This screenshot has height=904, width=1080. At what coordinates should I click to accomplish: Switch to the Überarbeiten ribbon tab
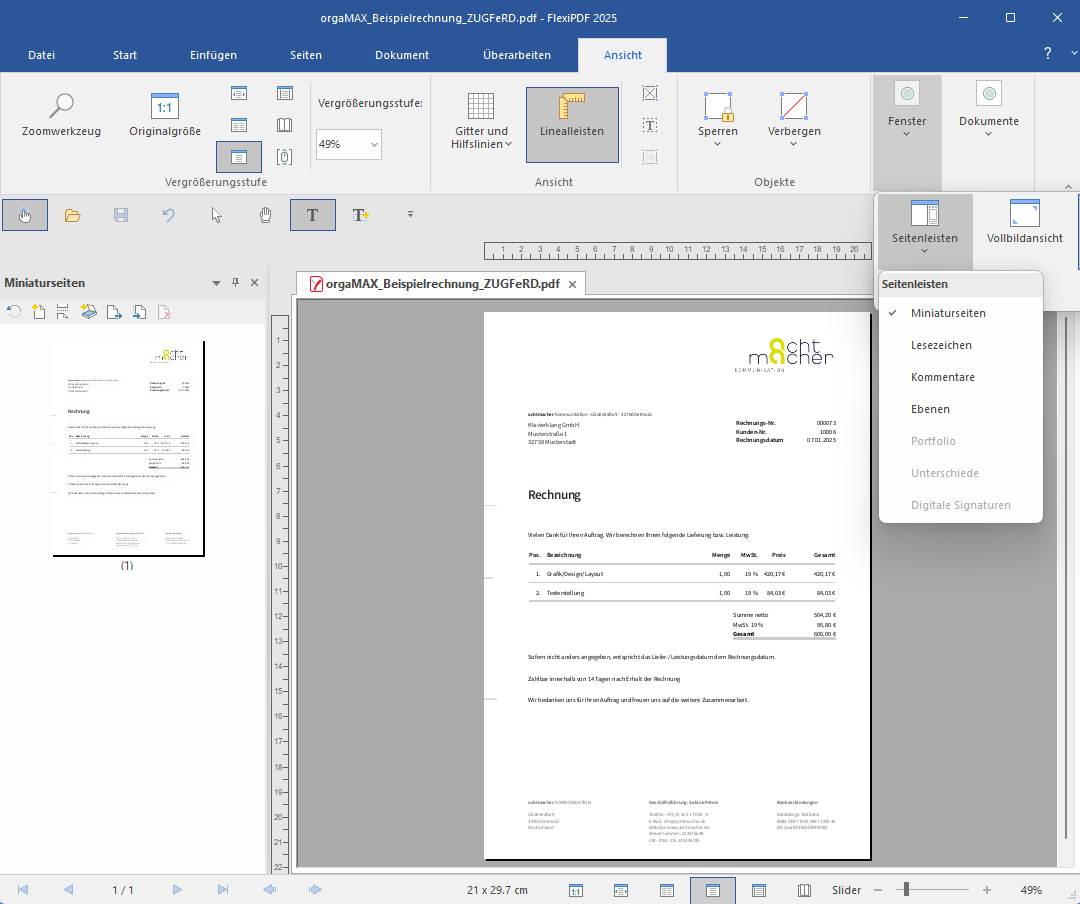516,55
